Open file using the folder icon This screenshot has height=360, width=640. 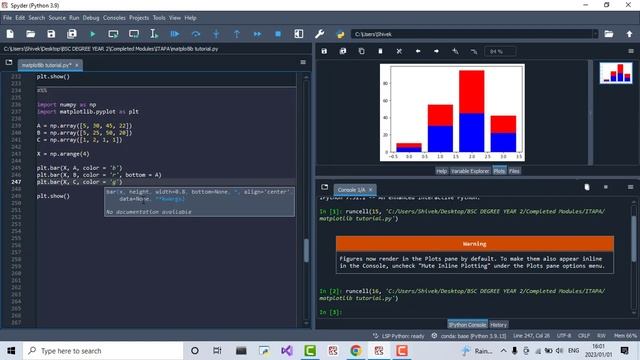tap(31, 34)
